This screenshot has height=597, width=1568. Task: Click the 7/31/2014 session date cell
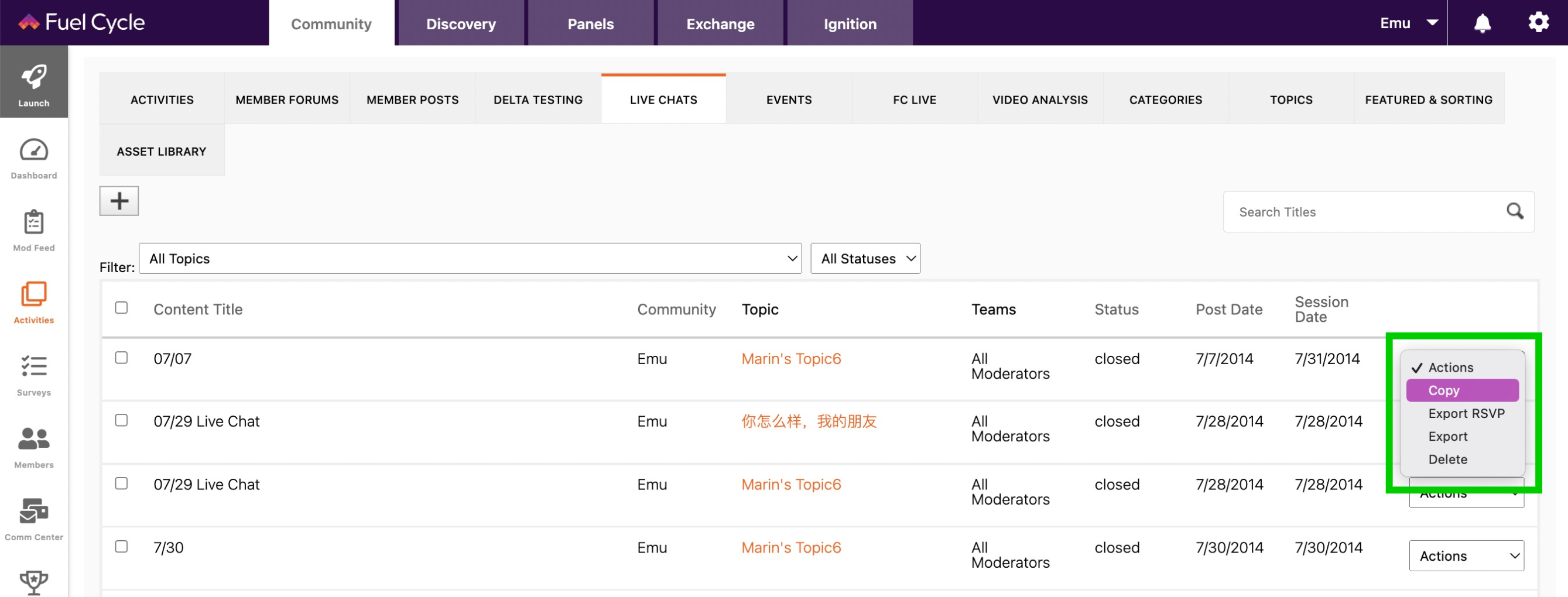[1327, 358]
